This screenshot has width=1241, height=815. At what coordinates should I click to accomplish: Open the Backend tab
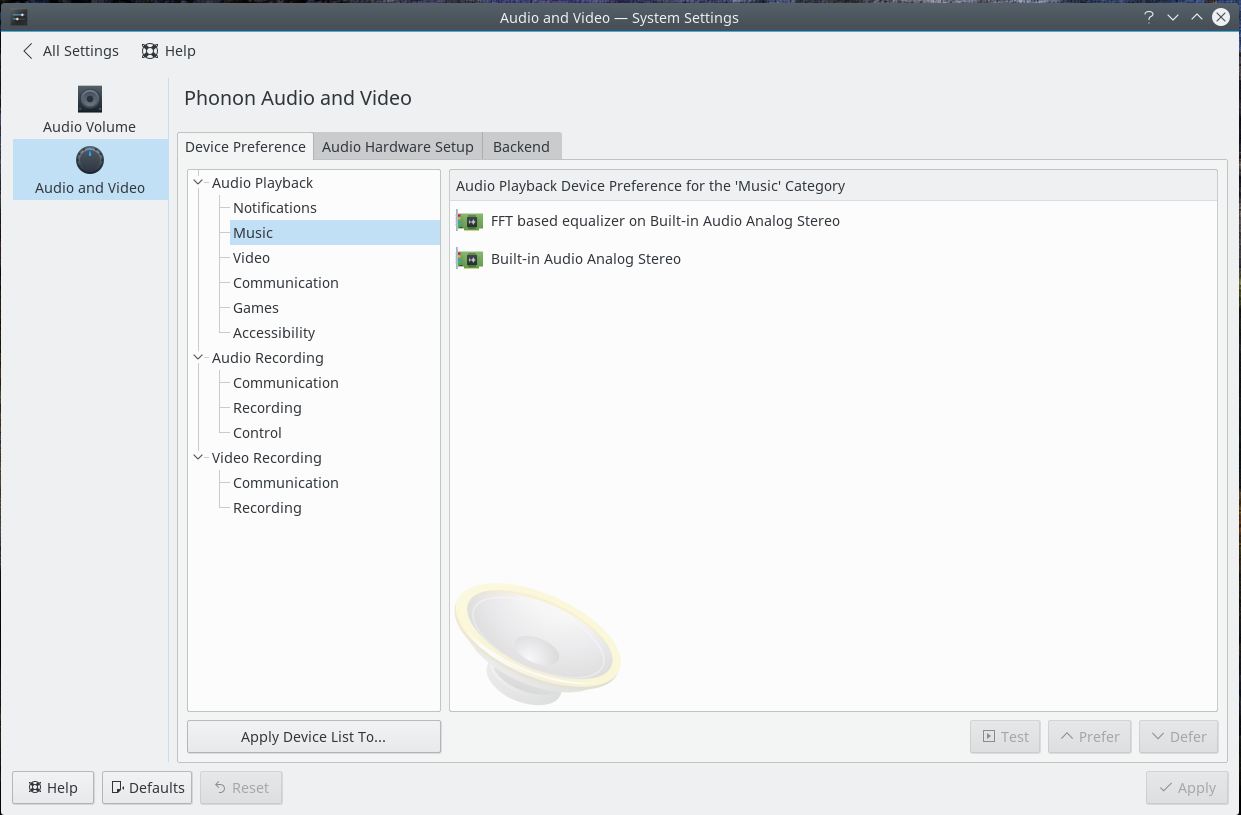[x=521, y=147]
